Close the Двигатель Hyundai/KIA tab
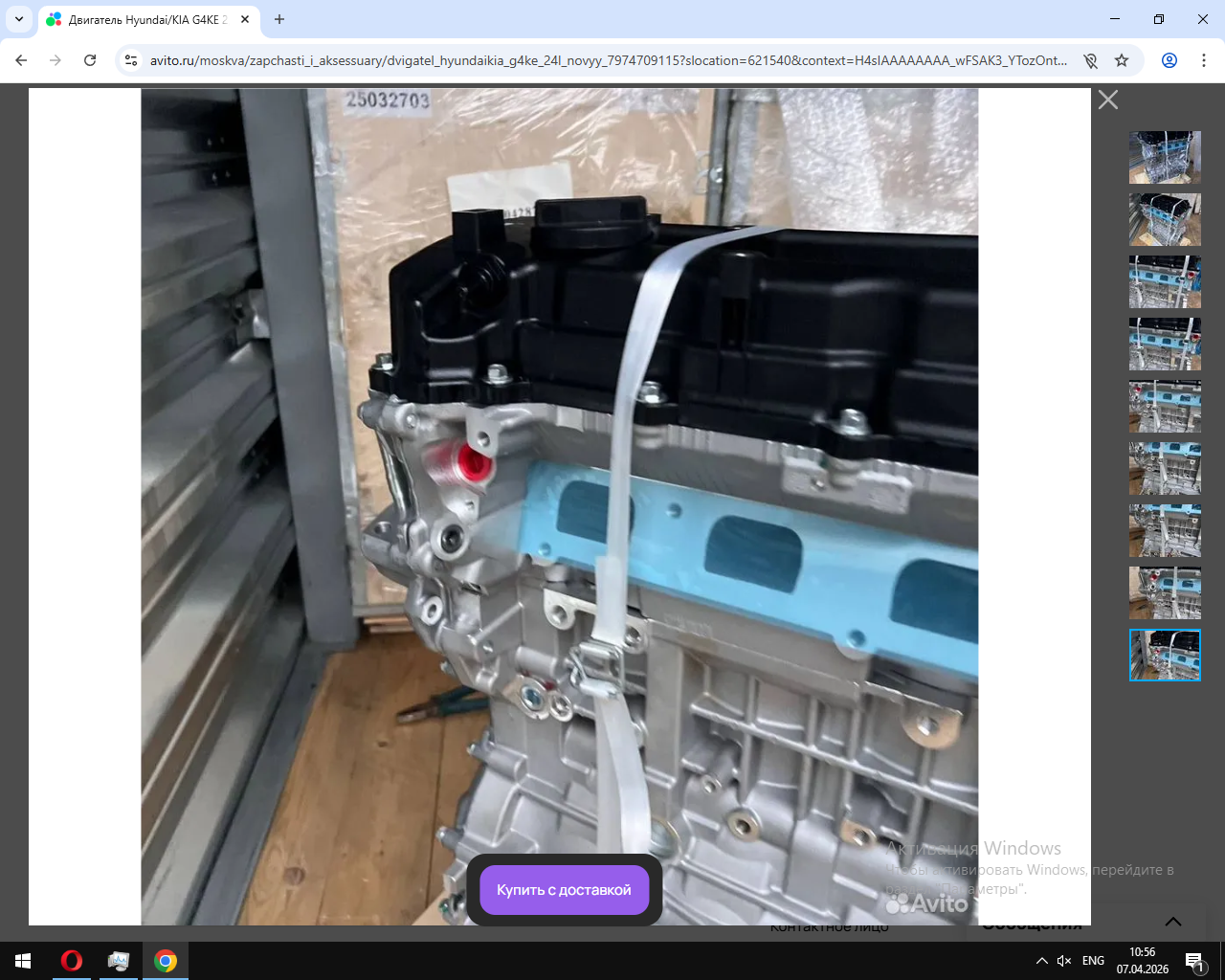The width and height of the screenshot is (1225, 980). [245, 19]
